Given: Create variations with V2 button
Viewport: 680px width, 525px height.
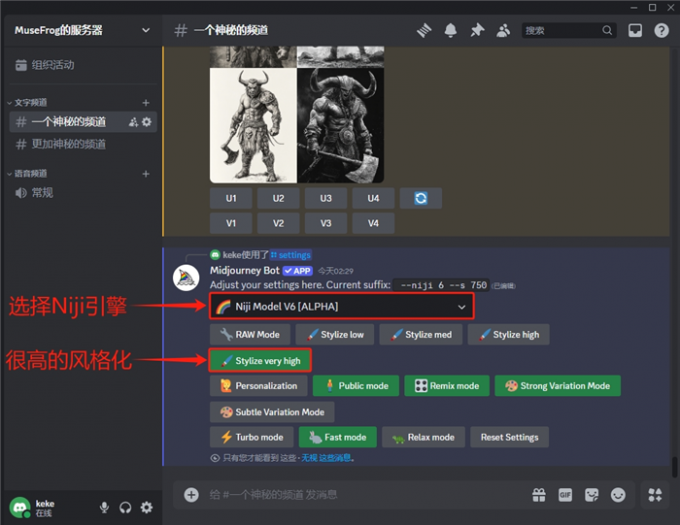Looking at the screenshot, I should tap(278, 223).
